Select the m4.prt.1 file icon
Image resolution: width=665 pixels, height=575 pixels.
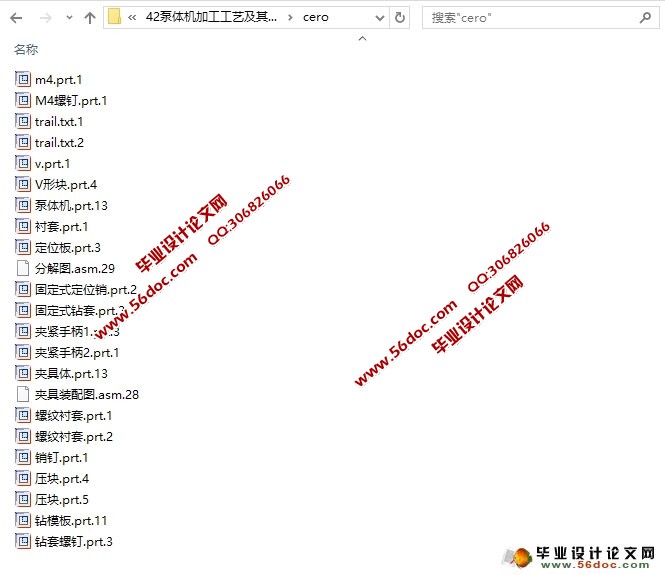tap(23, 79)
